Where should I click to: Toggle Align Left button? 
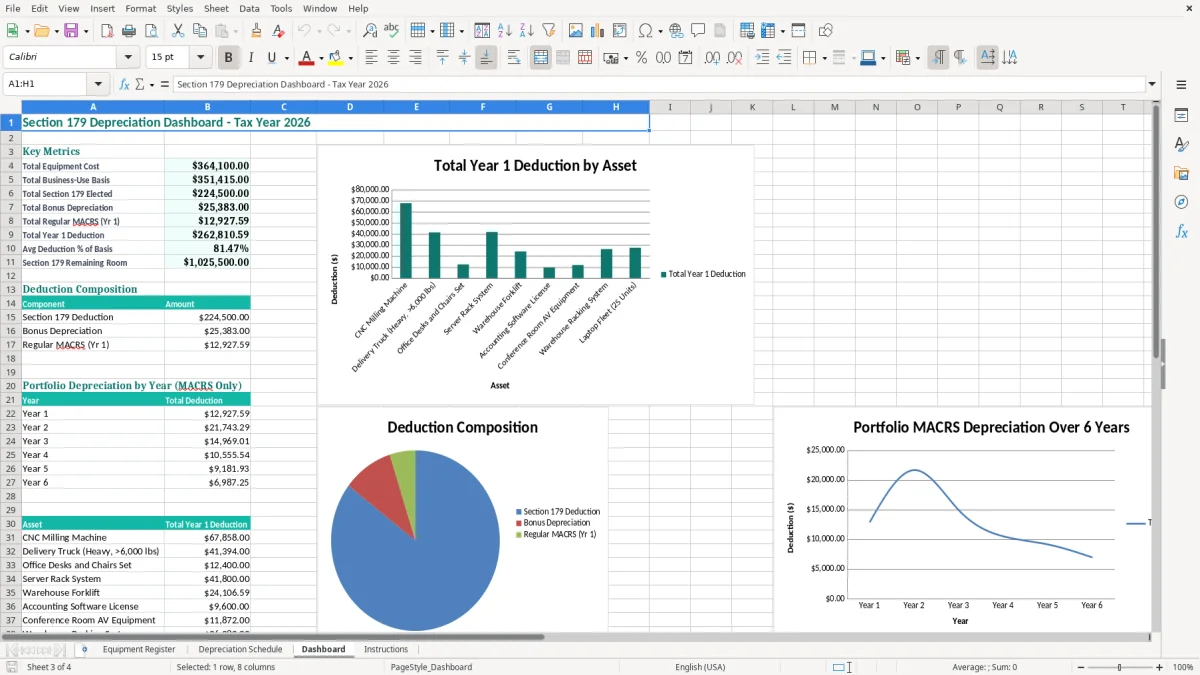click(x=371, y=58)
